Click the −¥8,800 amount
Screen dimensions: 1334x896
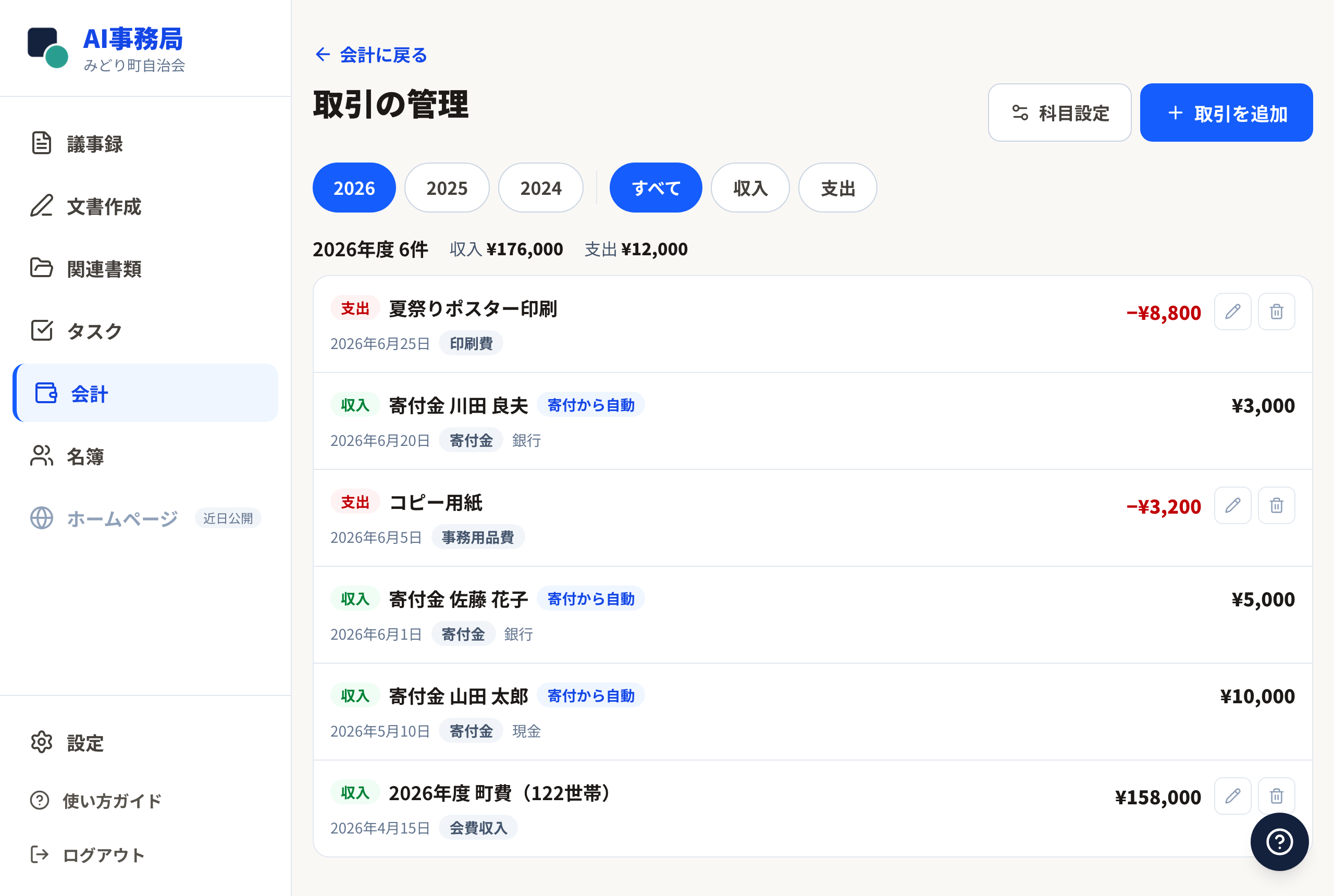[x=1163, y=313]
